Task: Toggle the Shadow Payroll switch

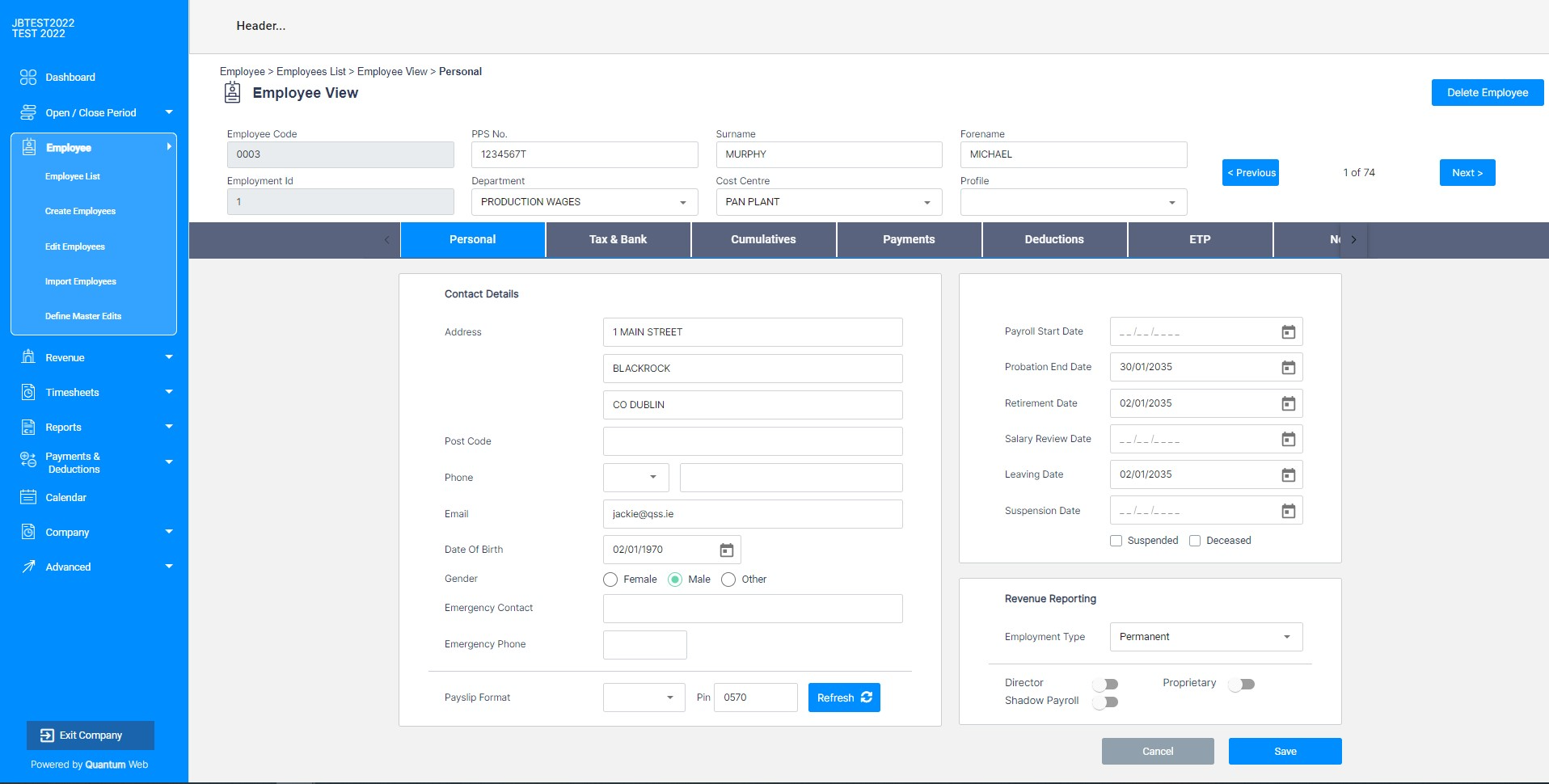Action: 1104,702
